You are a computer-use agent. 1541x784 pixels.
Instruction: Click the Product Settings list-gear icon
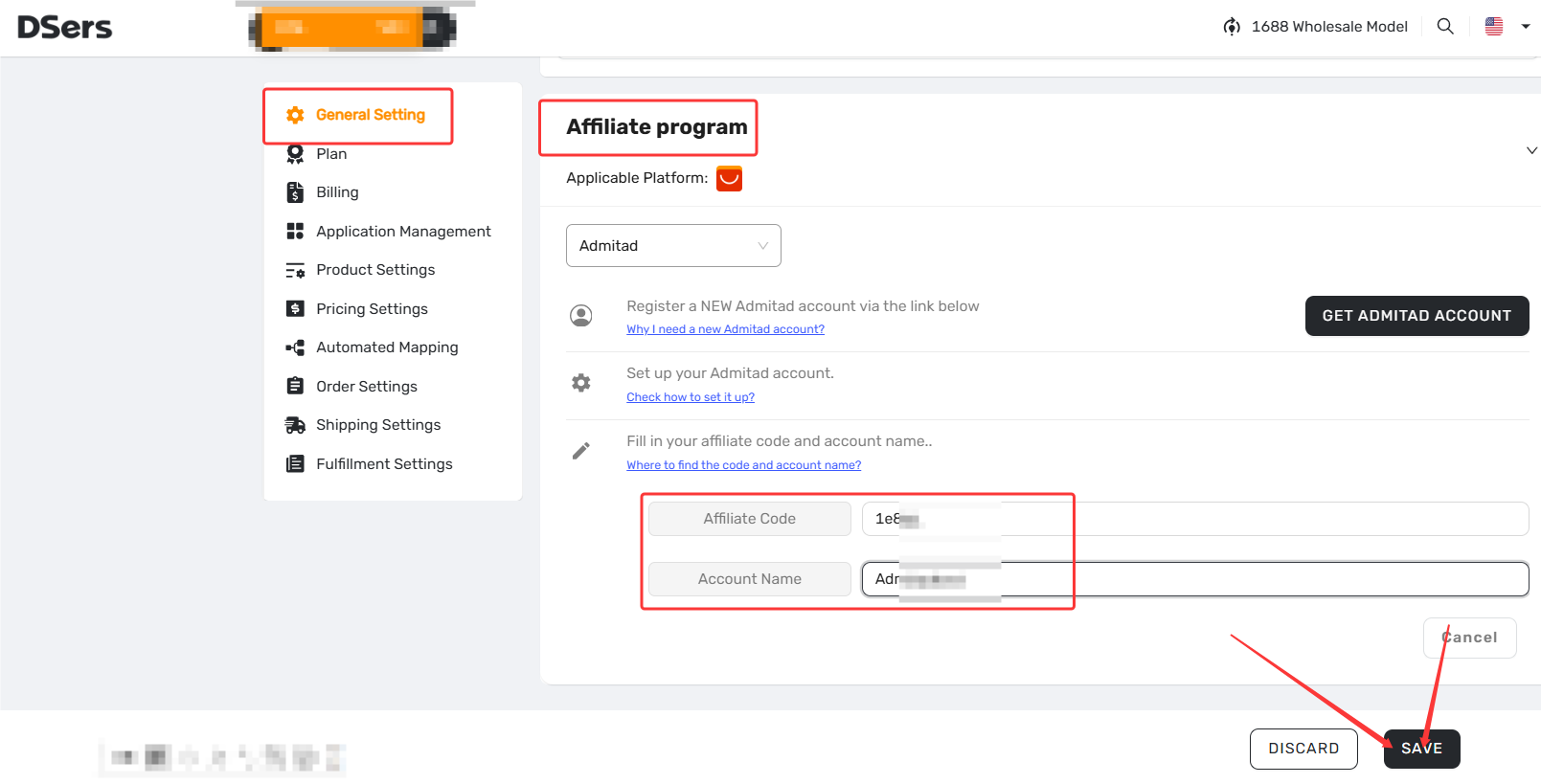pyautogui.click(x=295, y=271)
